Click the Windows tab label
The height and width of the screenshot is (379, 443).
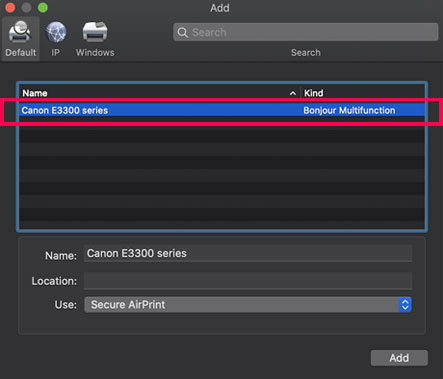[x=95, y=53]
